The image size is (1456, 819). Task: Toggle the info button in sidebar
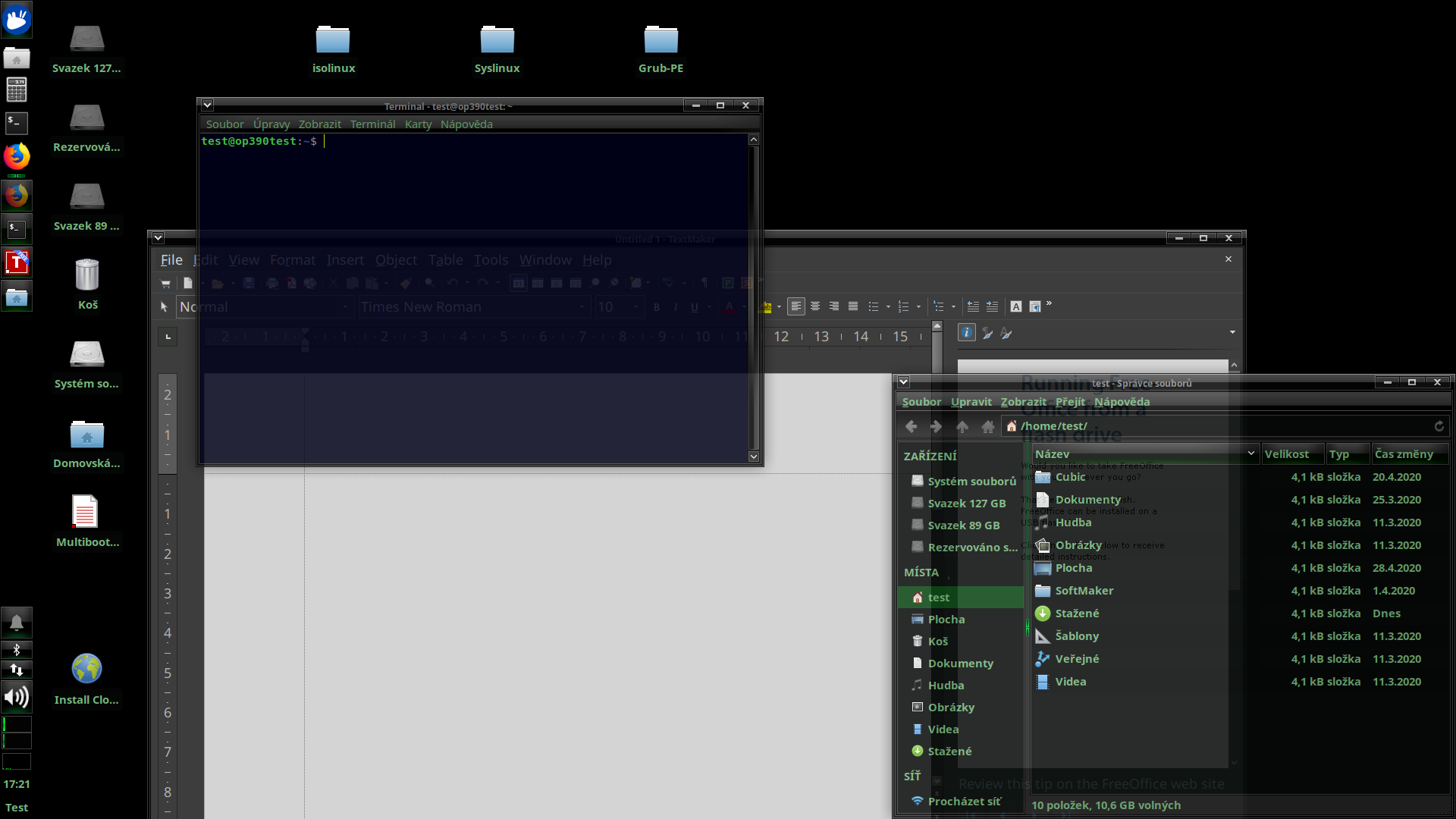(966, 333)
